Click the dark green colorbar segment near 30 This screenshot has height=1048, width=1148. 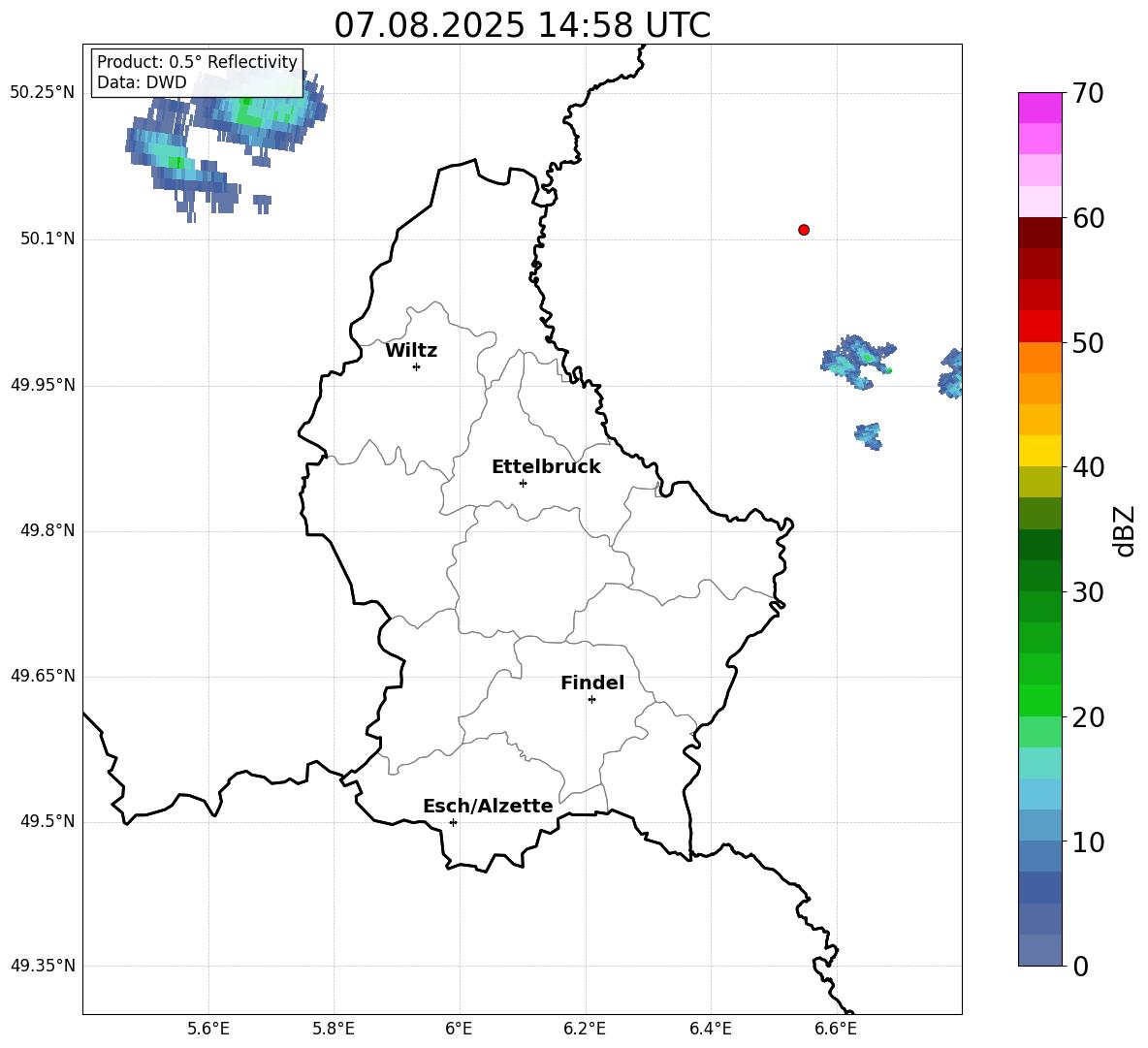pyautogui.click(x=1039, y=576)
